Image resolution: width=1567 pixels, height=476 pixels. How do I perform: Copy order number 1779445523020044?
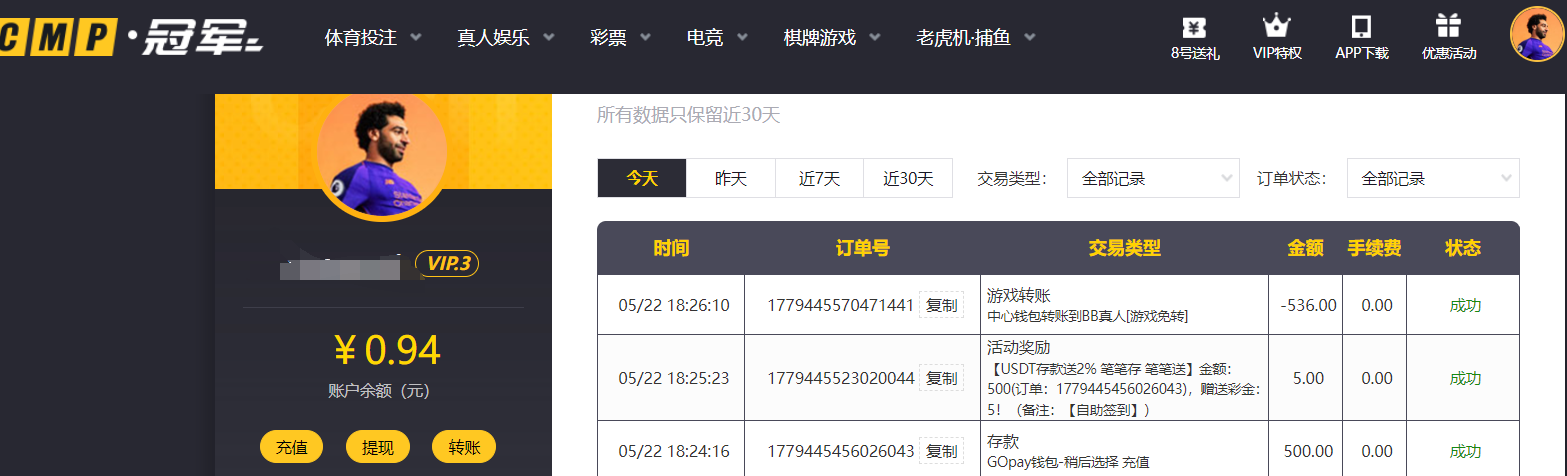[941, 378]
